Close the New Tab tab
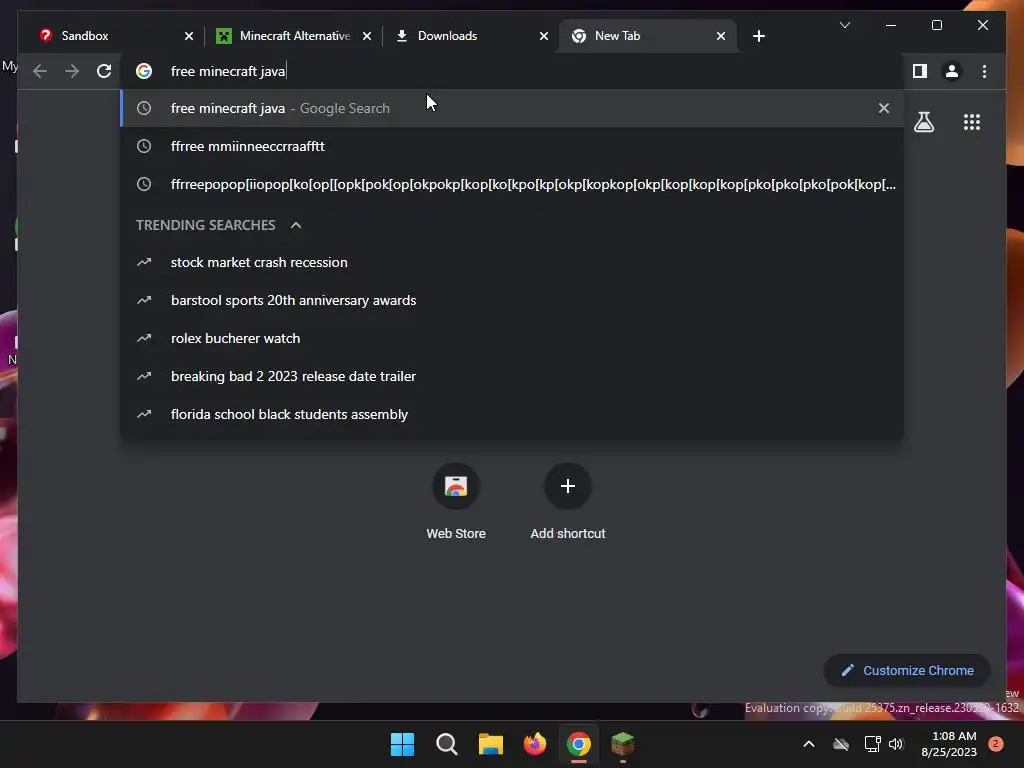 [x=720, y=36]
